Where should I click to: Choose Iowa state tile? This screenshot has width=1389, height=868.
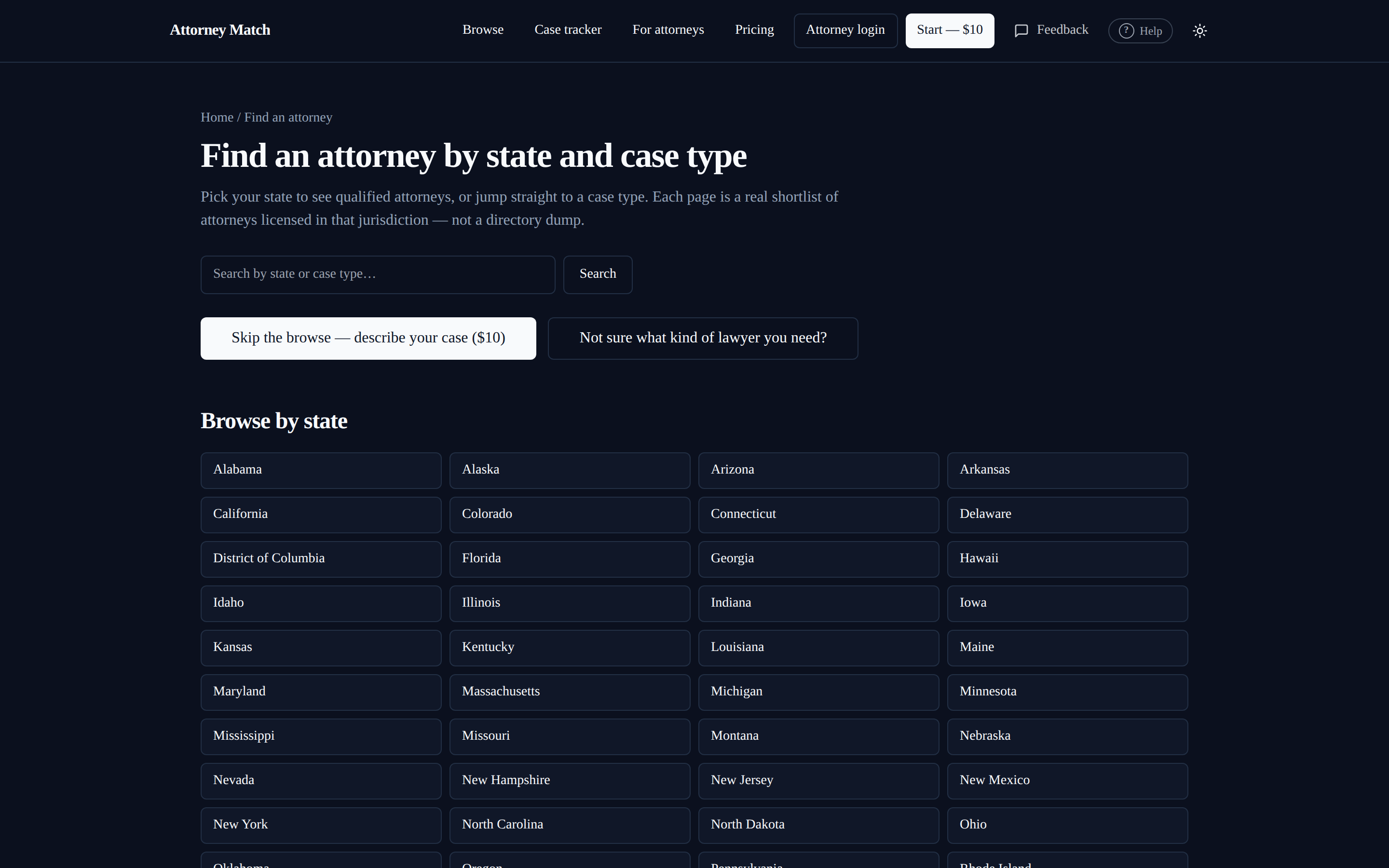1067,603
